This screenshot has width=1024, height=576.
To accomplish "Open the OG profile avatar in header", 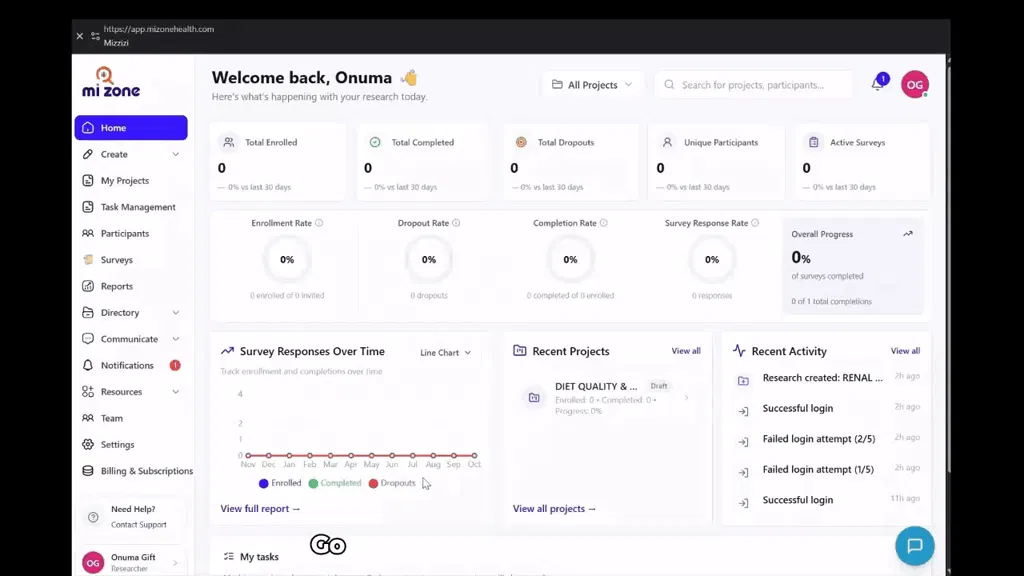I will [x=915, y=84].
